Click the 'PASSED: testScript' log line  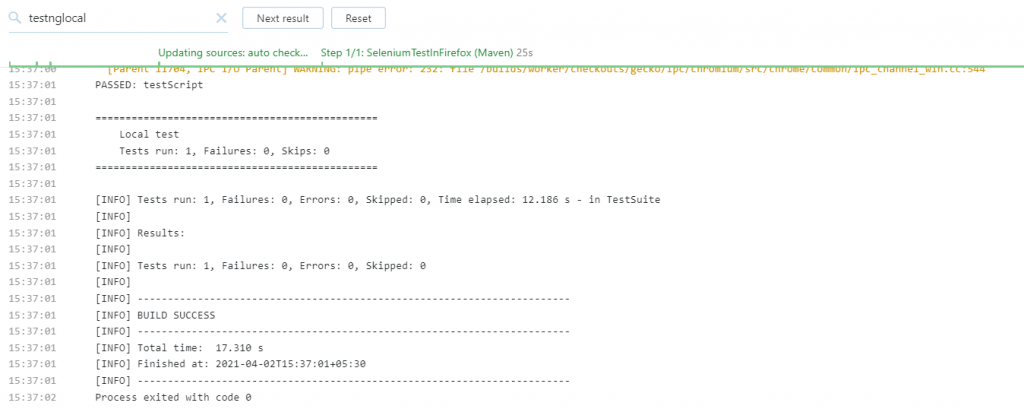(x=148, y=85)
